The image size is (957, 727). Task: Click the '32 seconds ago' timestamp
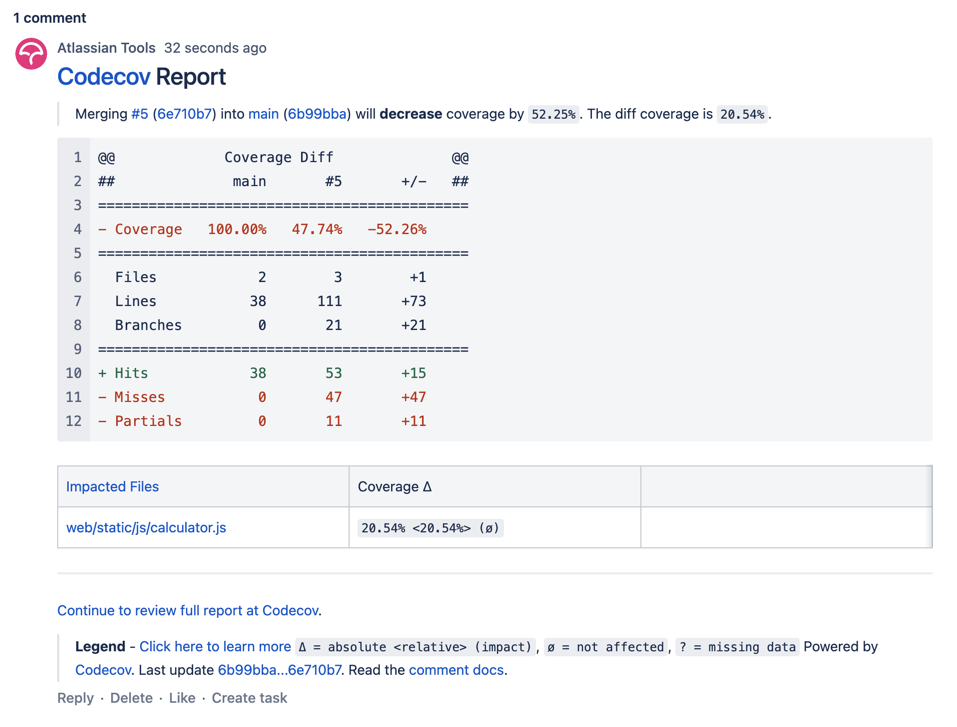215,48
